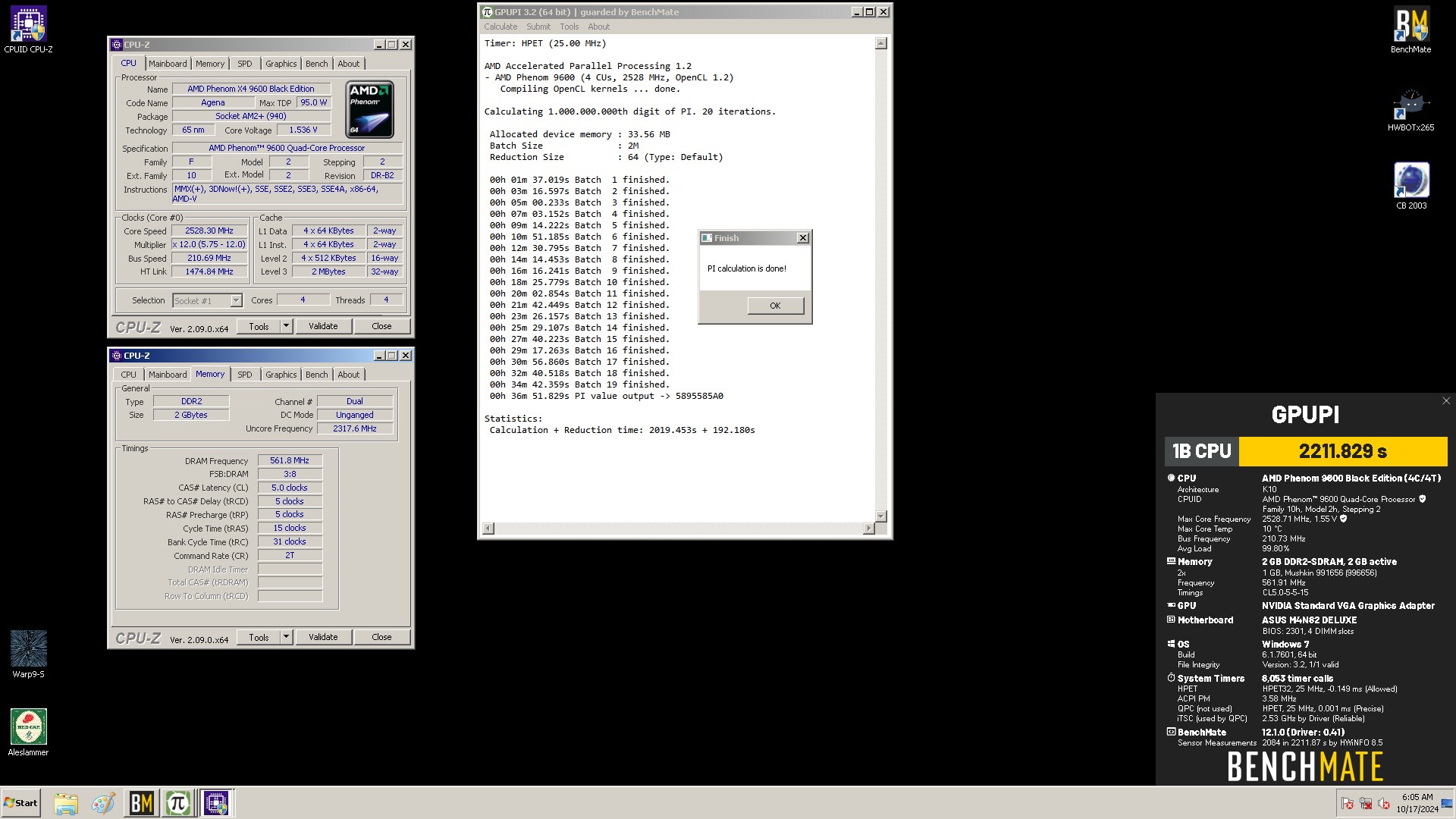Open Calculate menu in GPUPI

[x=500, y=27]
